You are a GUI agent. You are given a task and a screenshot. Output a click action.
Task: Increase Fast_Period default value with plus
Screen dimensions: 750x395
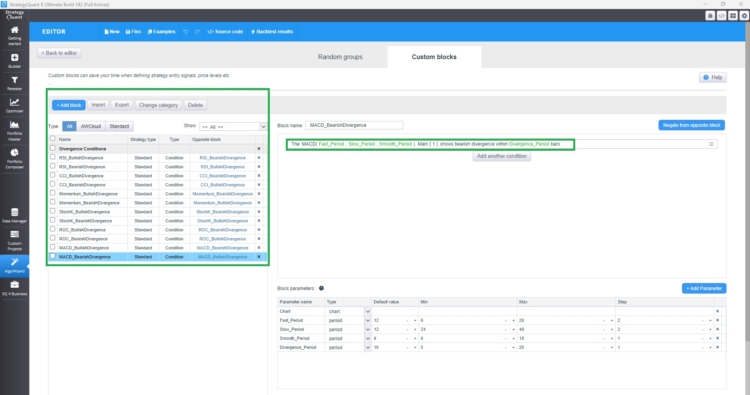tap(415, 320)
